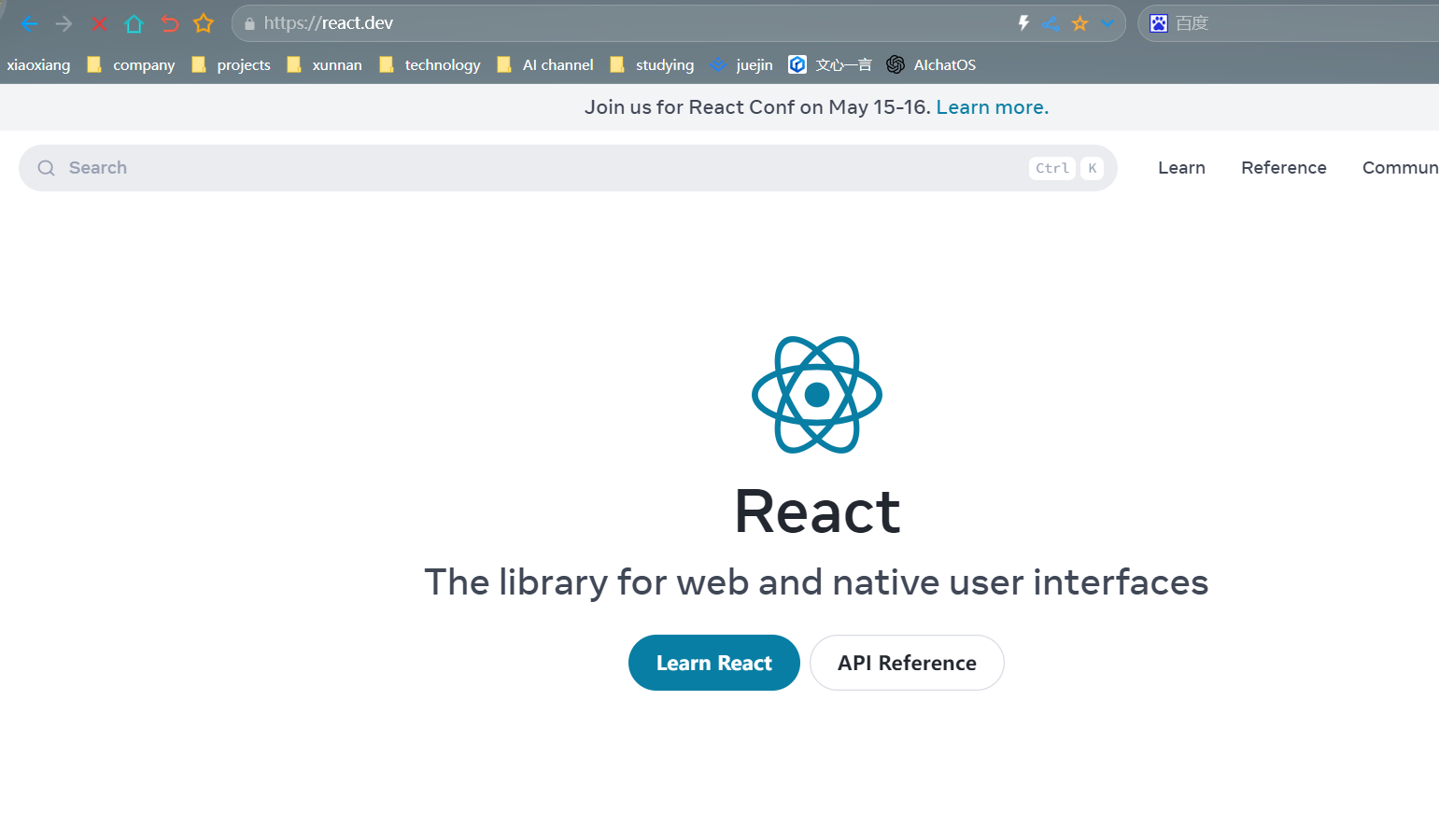
Task: Click the favorites star beside the home icon
Action: pyautogui.click(x=204, y=23)
